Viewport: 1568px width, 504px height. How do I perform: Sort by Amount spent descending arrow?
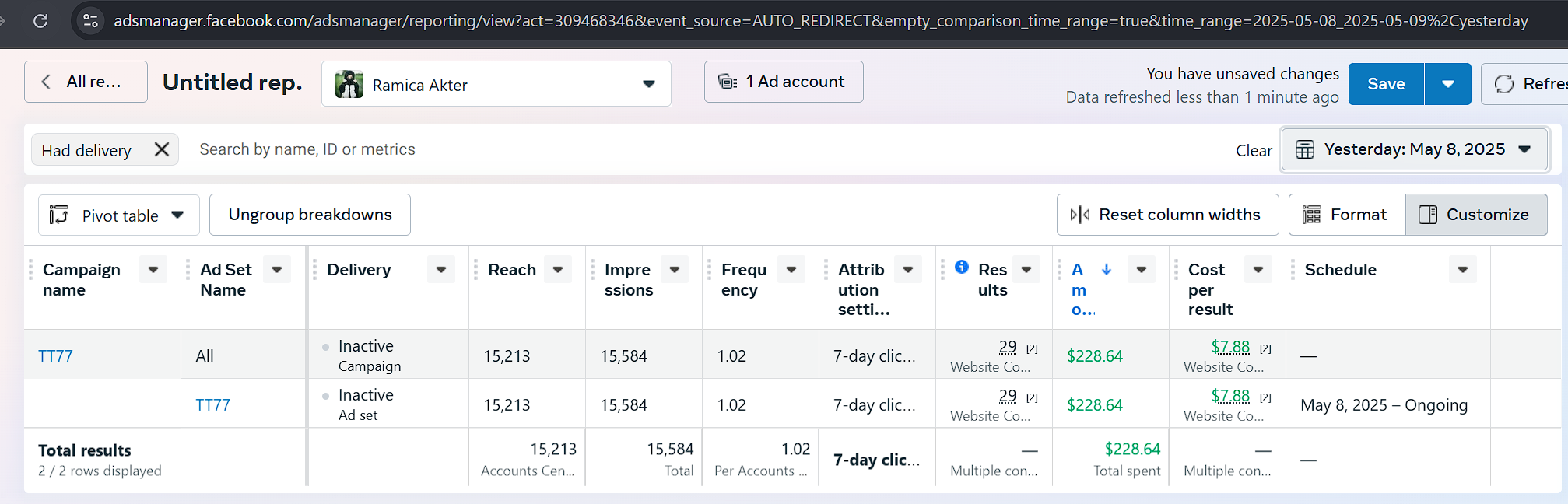(1107, 269)
